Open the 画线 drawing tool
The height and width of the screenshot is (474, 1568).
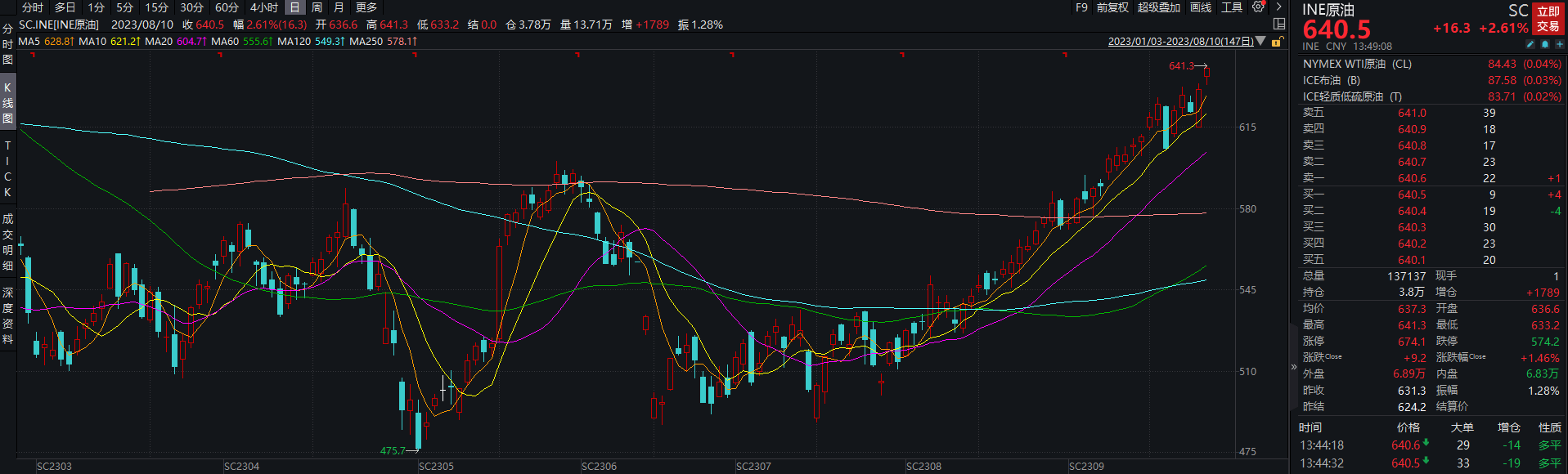click(x=1201, y=7)
